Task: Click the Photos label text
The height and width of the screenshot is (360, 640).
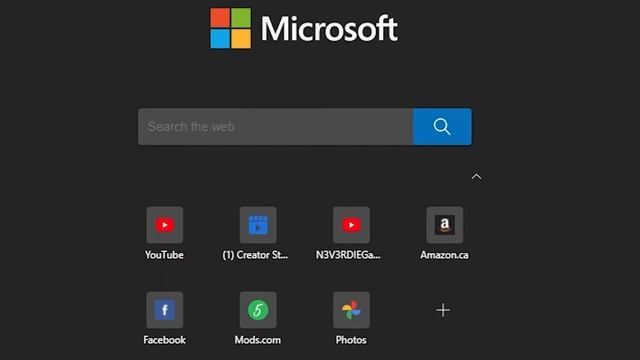Action: click(x=351, y=340)
